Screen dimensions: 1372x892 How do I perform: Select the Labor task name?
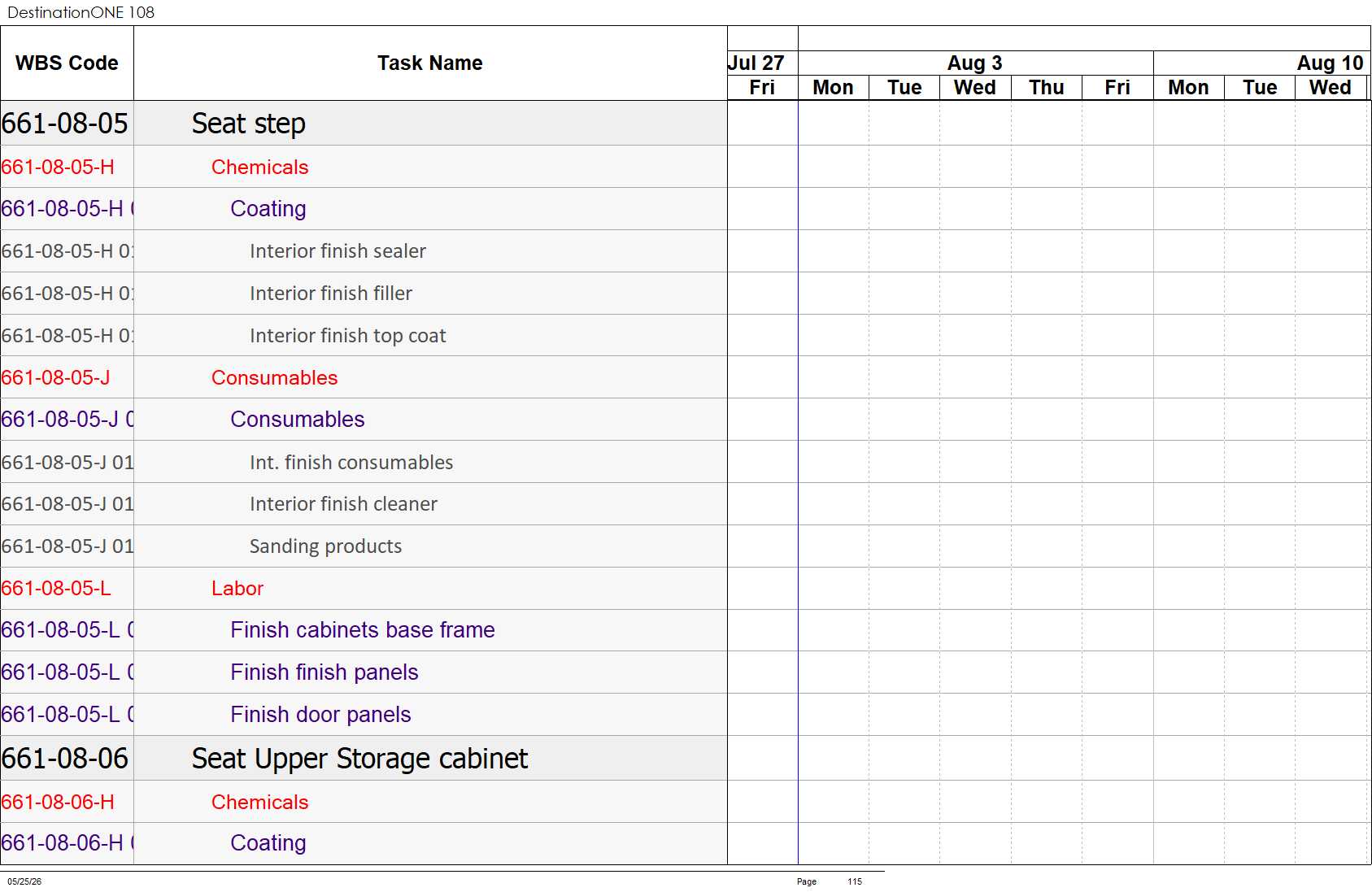[x=237, y=589]
